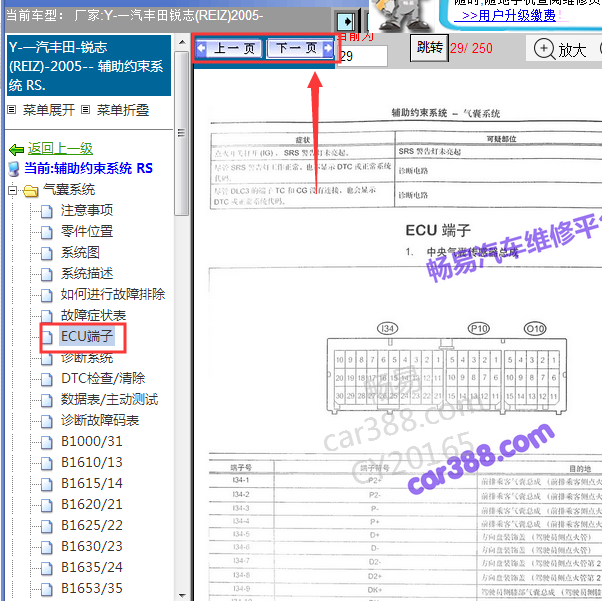Click the green back arrow icon
Screen dimensions: 602x601
click(x=17, y=149)
